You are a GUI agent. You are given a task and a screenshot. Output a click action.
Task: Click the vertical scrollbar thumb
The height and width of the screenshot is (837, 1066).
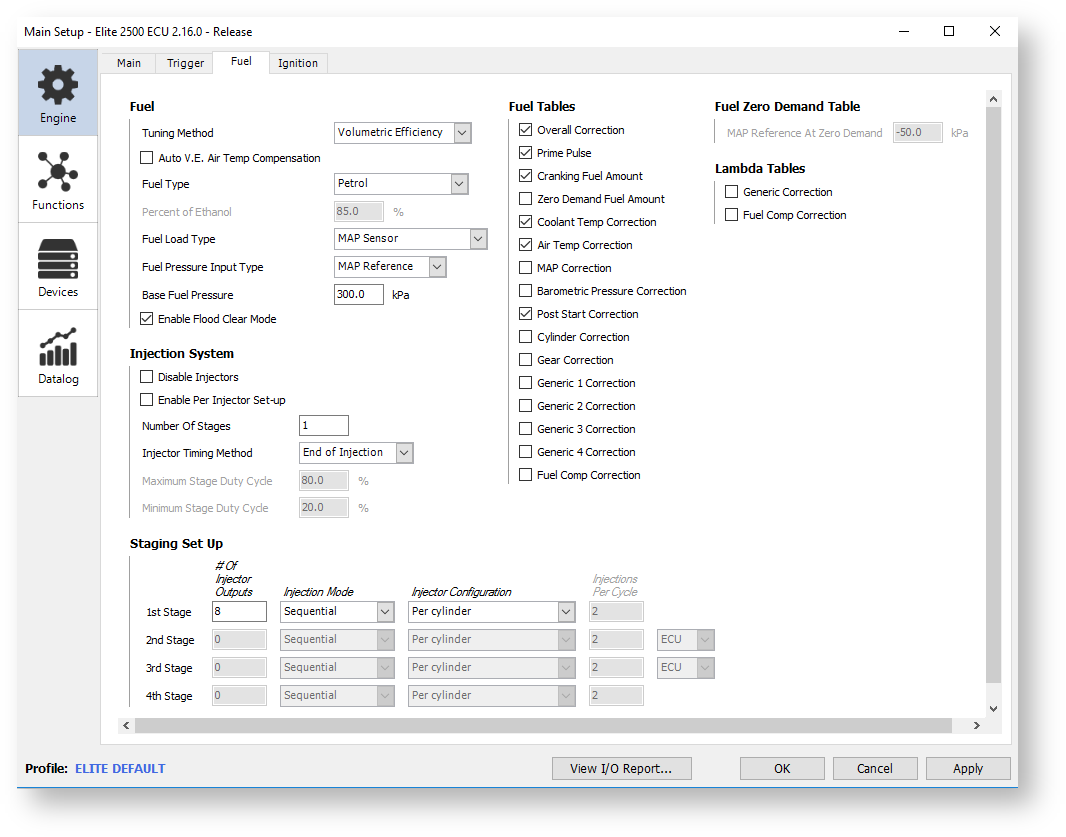pyautogui.click(x=993, y=395)
